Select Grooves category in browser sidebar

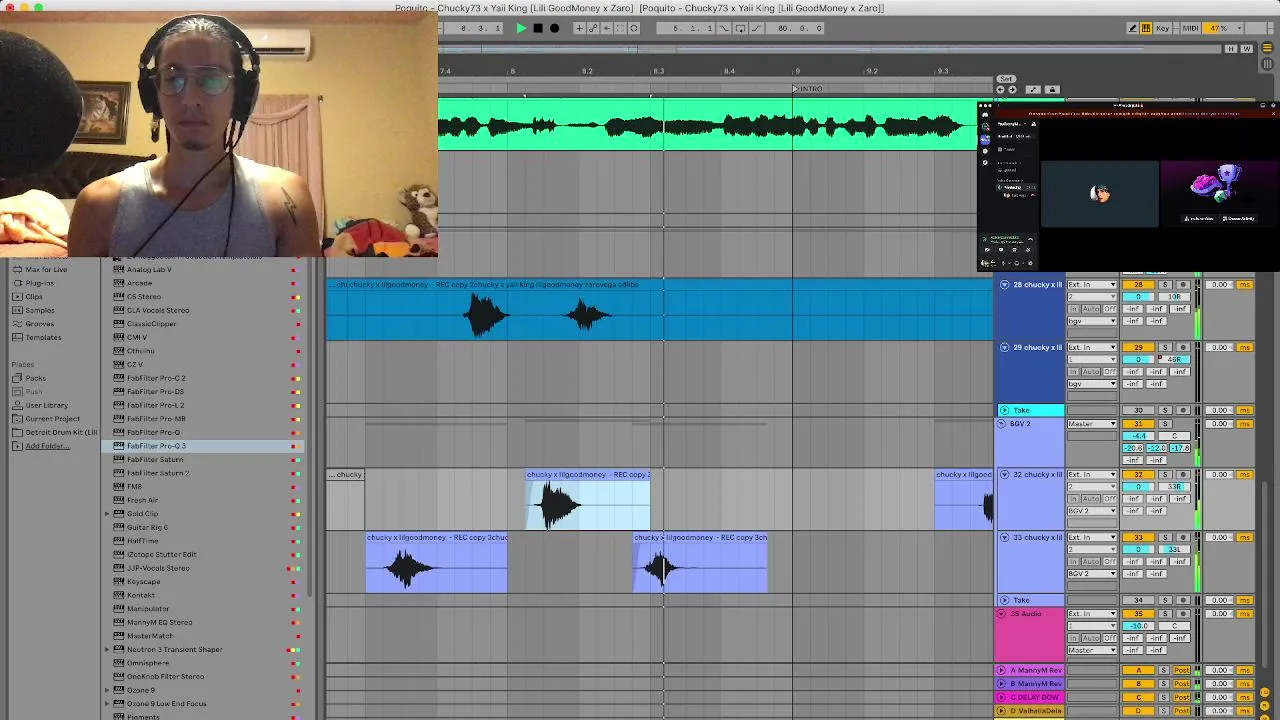pyautogui.click(x=39, y=323)
